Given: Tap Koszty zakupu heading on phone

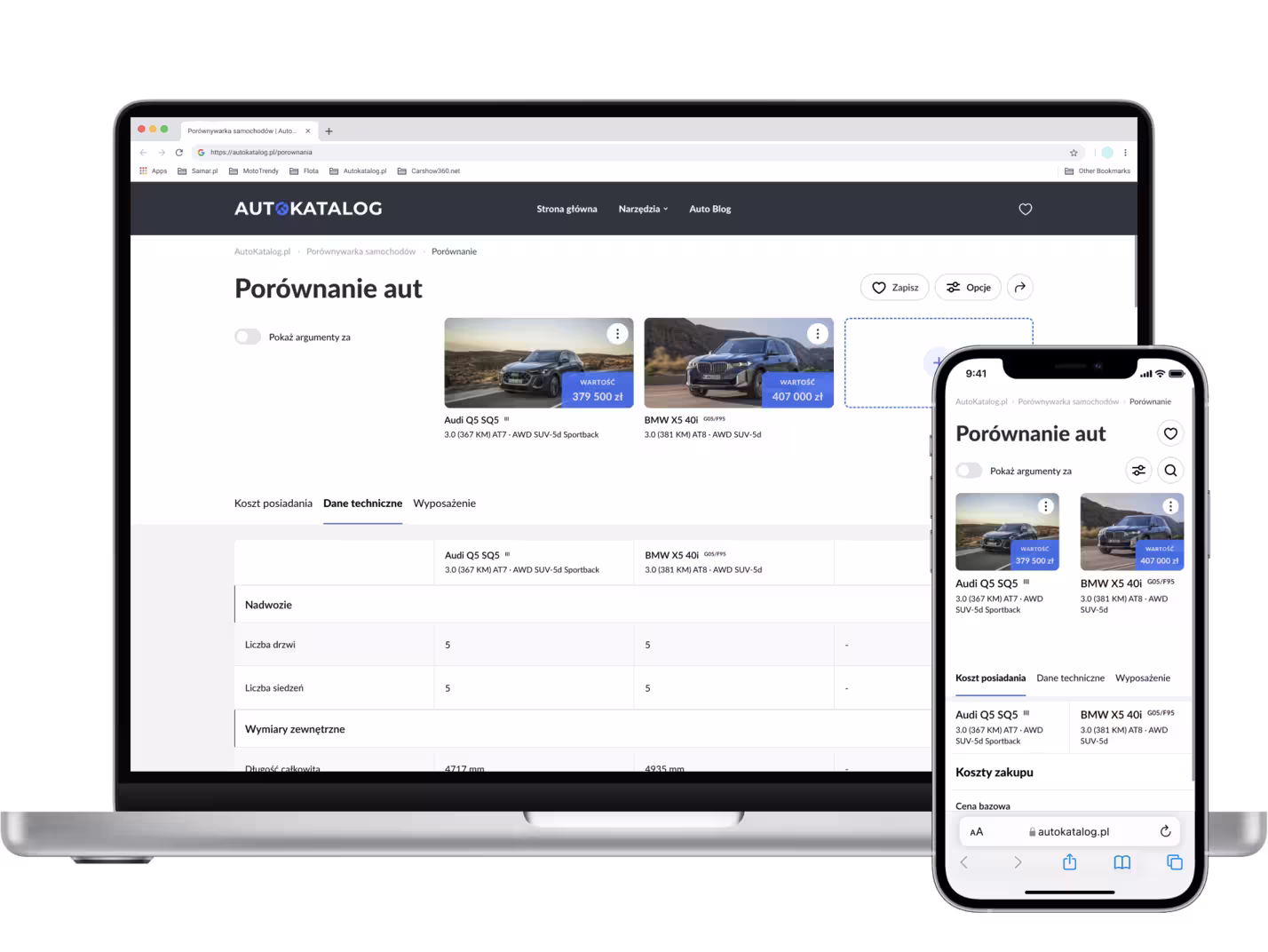Looking at the screenshot, I should point(995,772).
